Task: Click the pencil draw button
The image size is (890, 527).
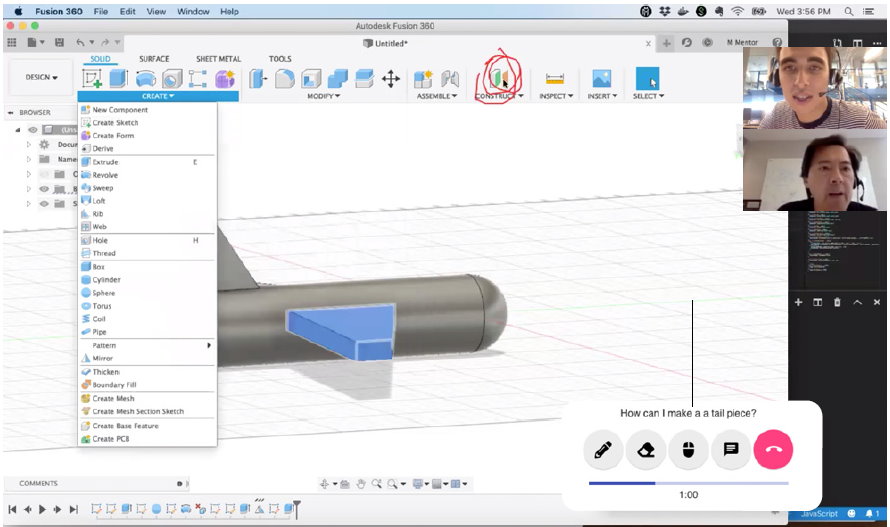Action: click(603, 450)
